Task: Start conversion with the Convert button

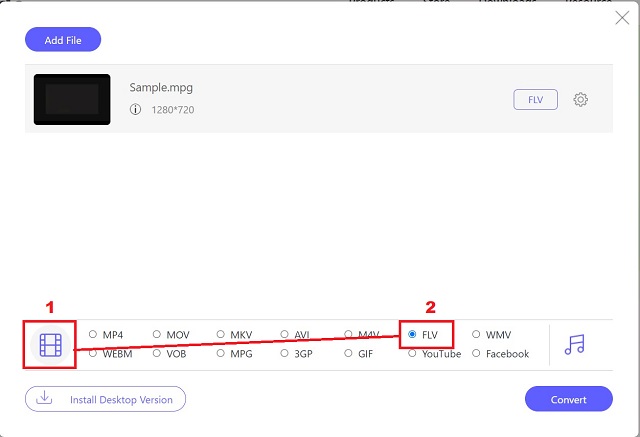Action: (x=569, y=399)
